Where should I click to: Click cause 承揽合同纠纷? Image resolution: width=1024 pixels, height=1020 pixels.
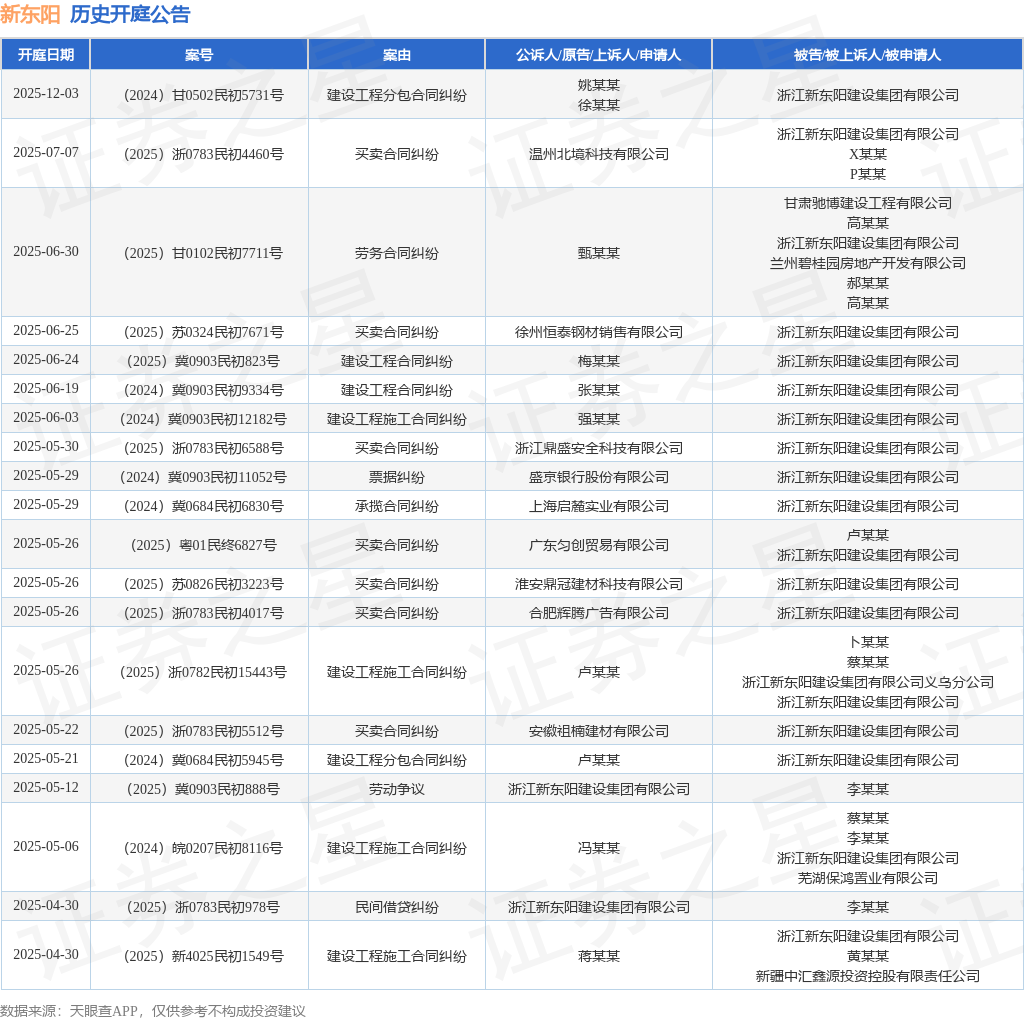click(x=396, y=506)
